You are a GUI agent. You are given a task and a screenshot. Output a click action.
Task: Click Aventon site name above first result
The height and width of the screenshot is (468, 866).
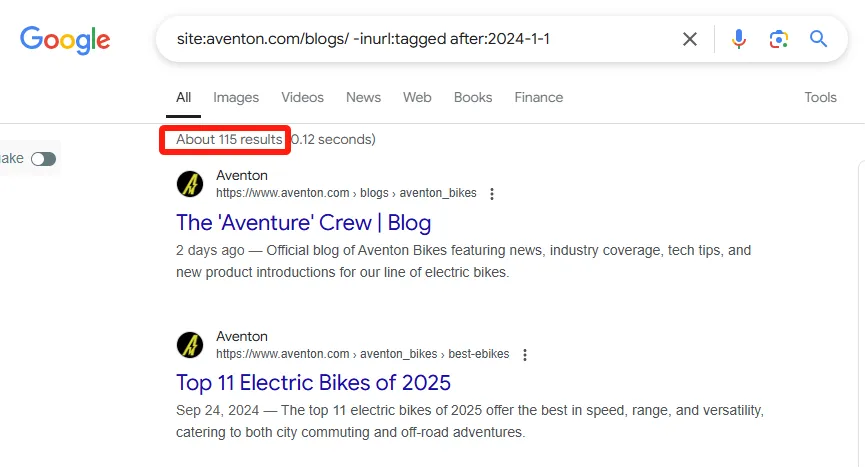click(x=242, y=176)
